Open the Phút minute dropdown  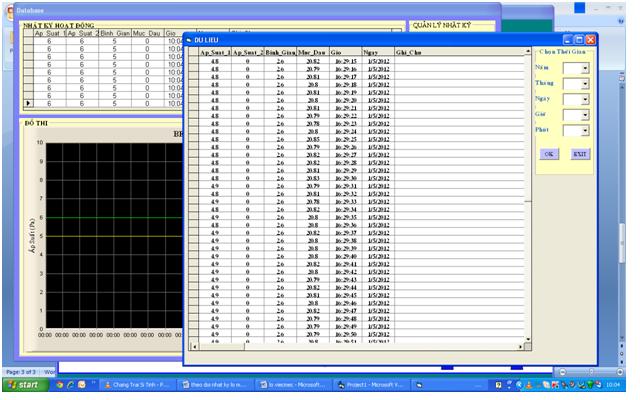click(584, 131)
